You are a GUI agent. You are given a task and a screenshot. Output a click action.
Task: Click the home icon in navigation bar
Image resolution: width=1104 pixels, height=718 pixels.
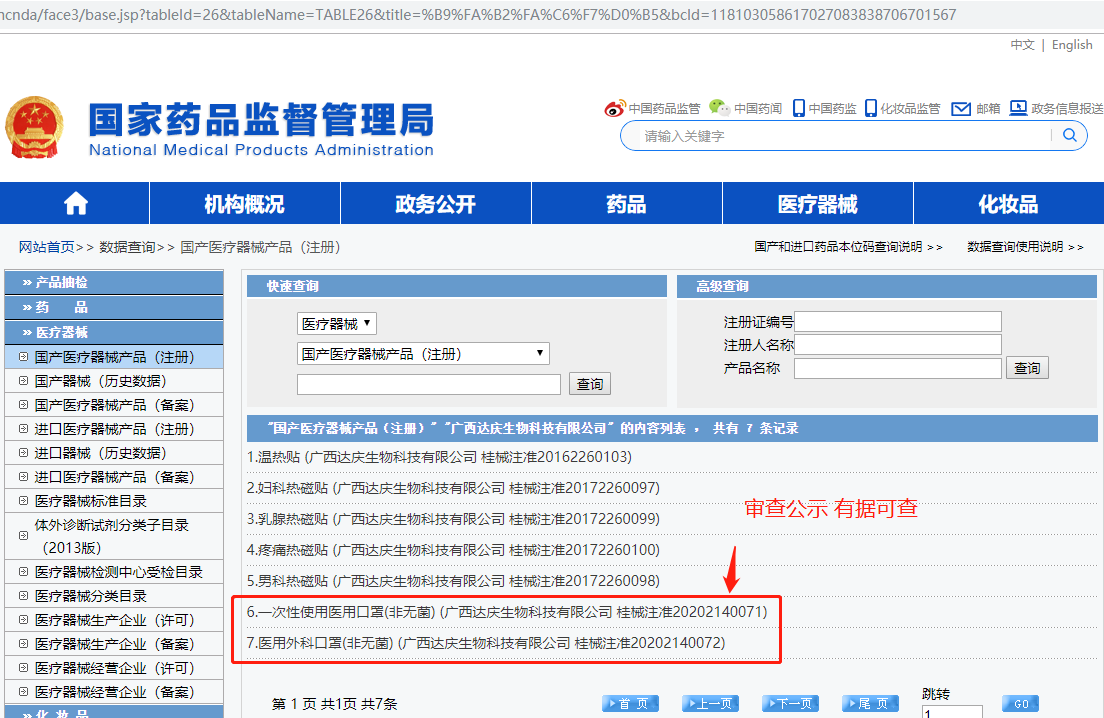(x=75, y=203)
